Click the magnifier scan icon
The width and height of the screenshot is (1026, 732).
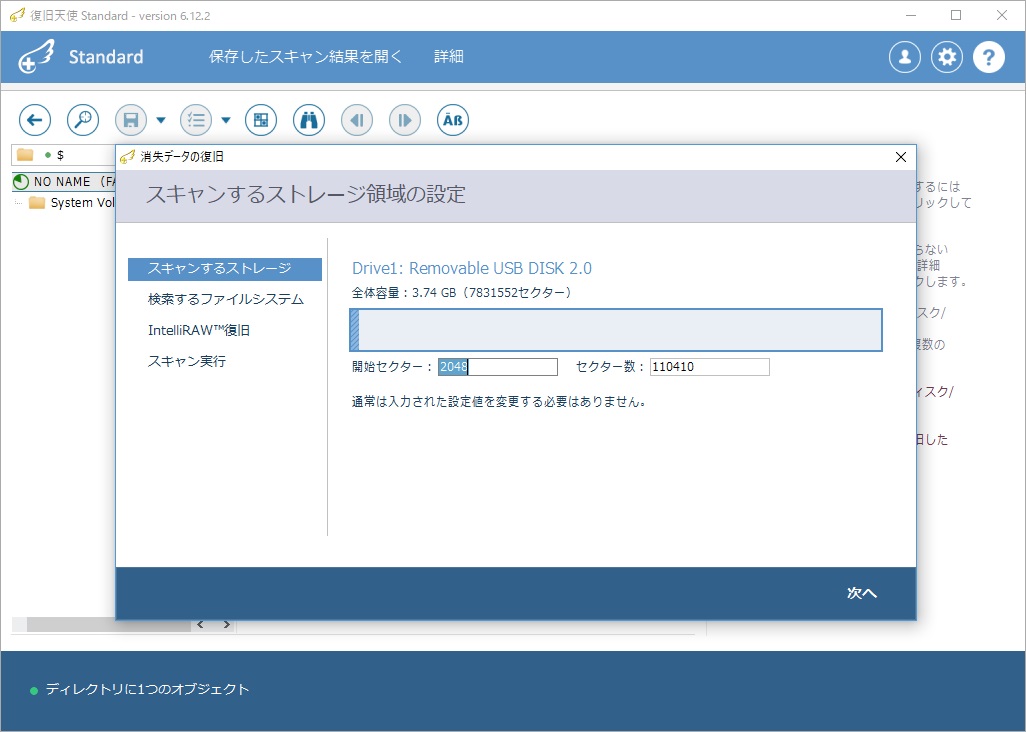click(x=83, y=120)
